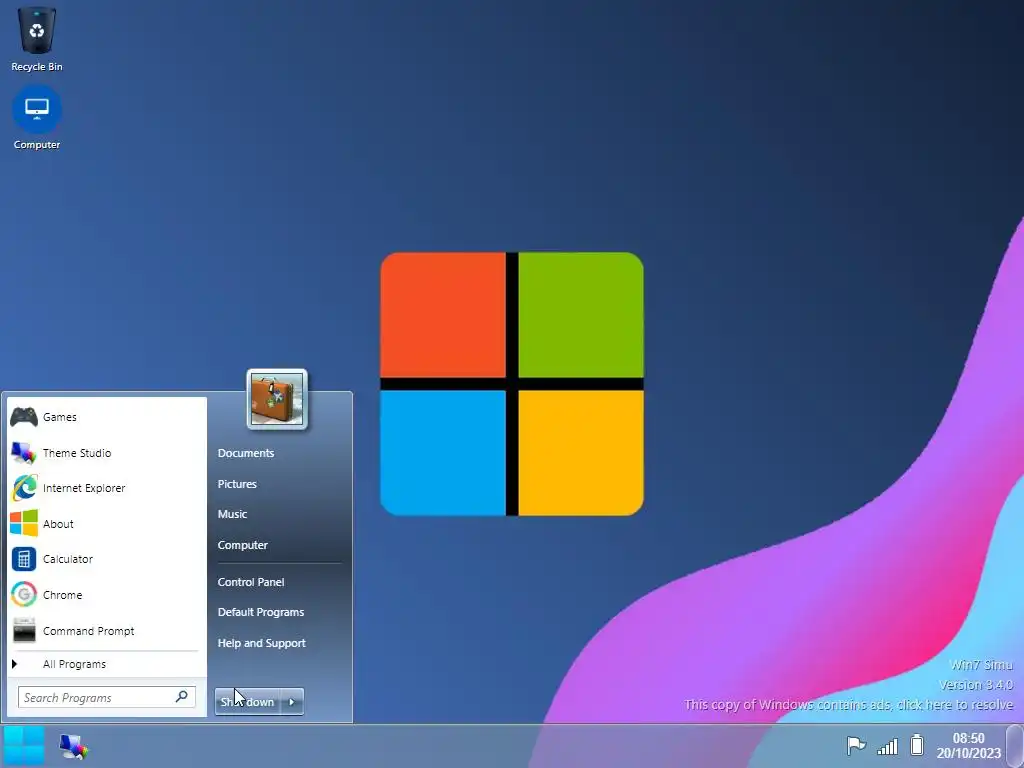This screenshot has height=768, width=1024.
Task: Click the Chrome icon in Start menu
Action: [x=24, y=595]
